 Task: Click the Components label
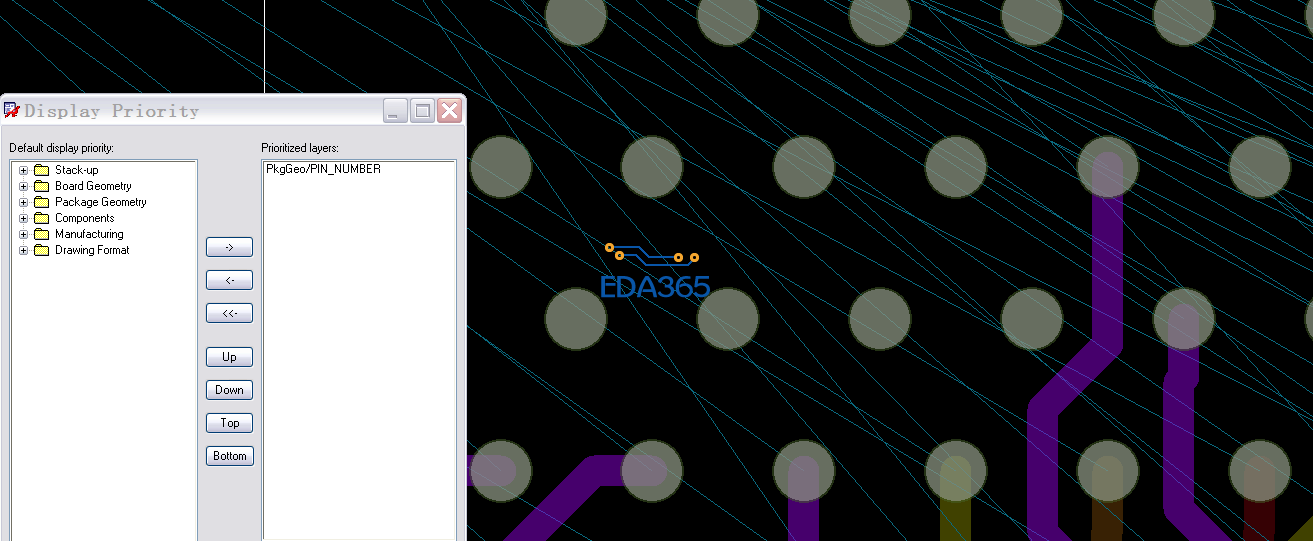[85, 218]
